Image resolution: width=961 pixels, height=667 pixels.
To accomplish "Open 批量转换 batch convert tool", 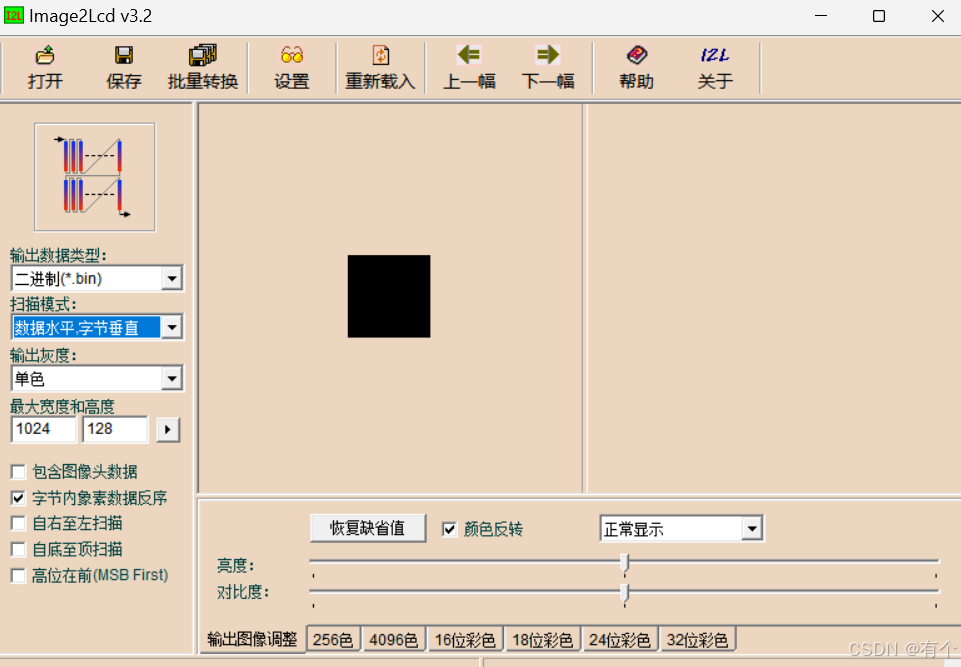I will (203, 67).
